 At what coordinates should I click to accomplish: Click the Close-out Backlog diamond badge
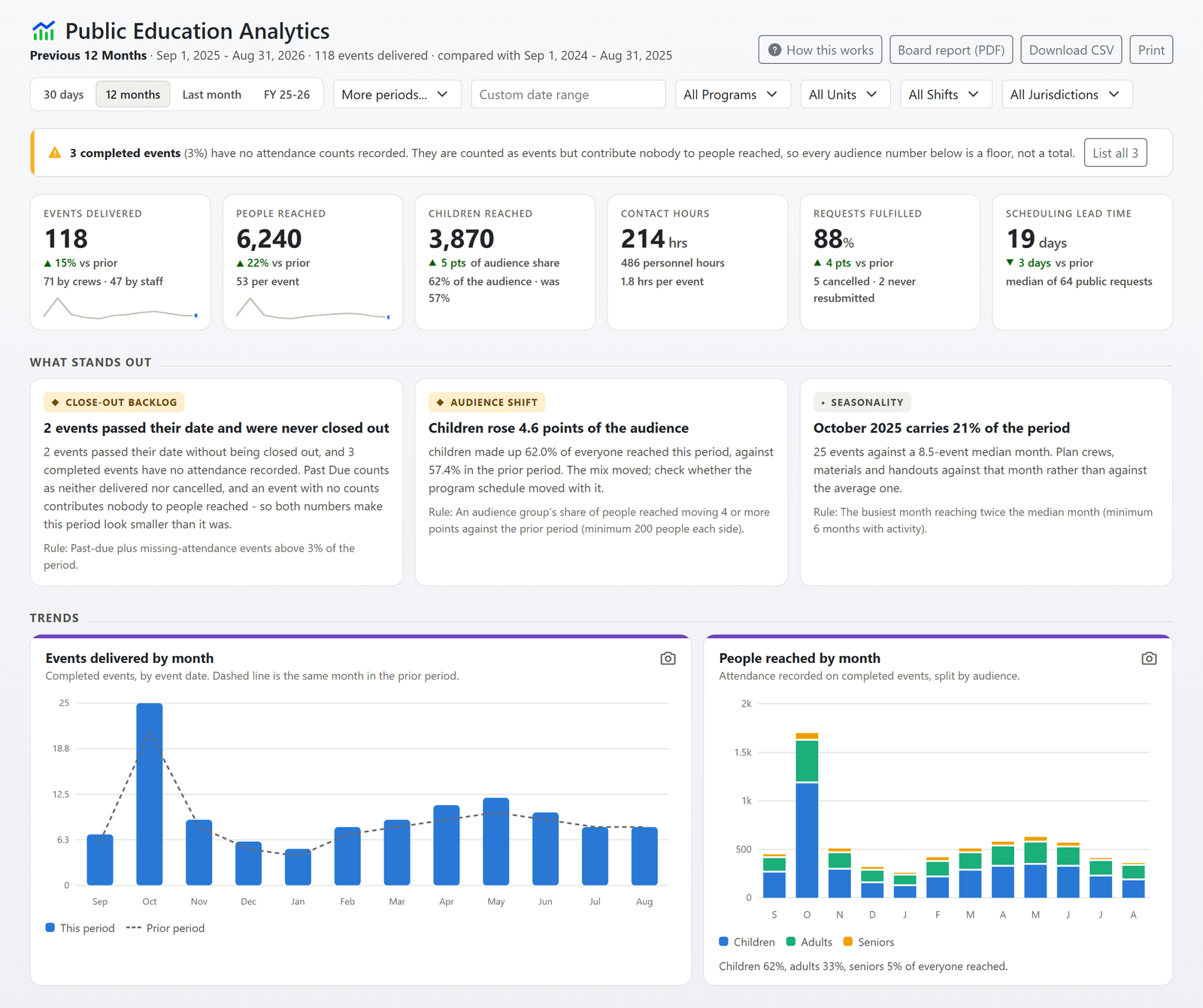[x=114, y=402]
